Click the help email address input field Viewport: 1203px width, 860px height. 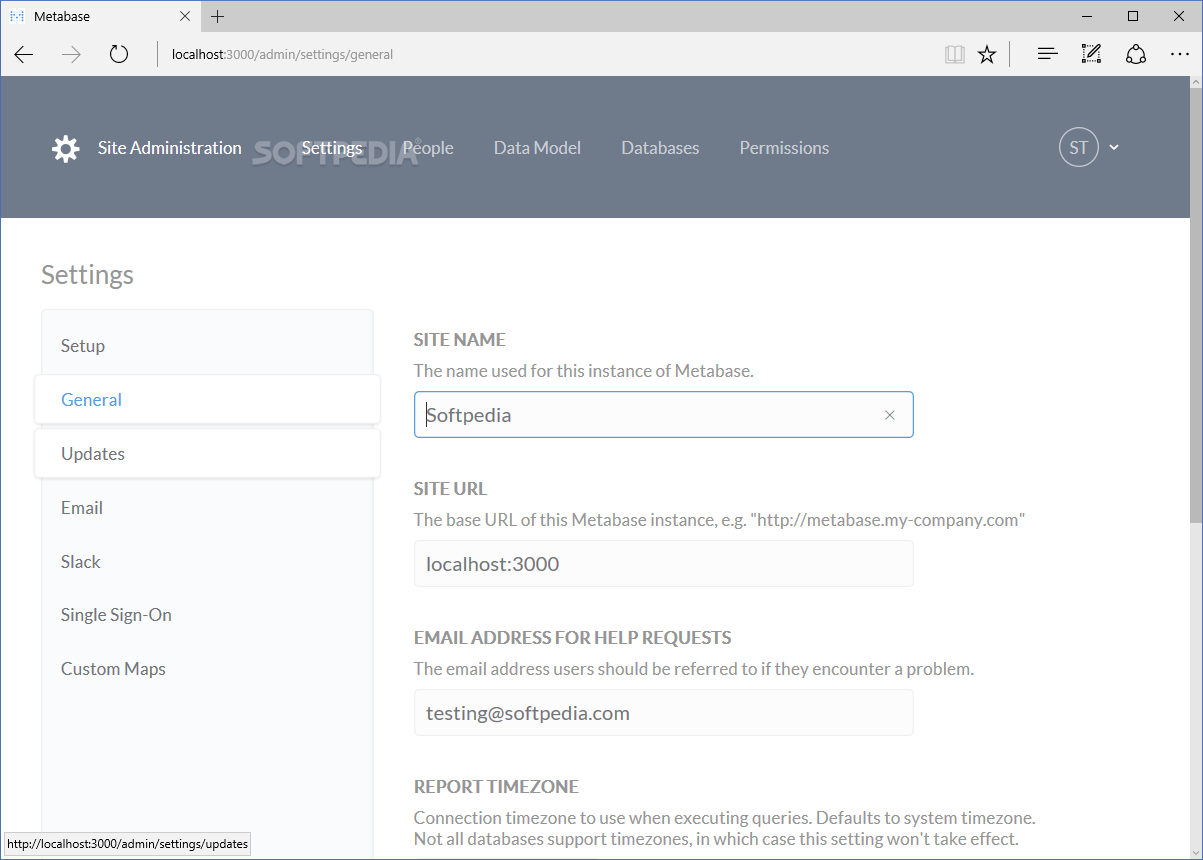click(x=663, y=713)
